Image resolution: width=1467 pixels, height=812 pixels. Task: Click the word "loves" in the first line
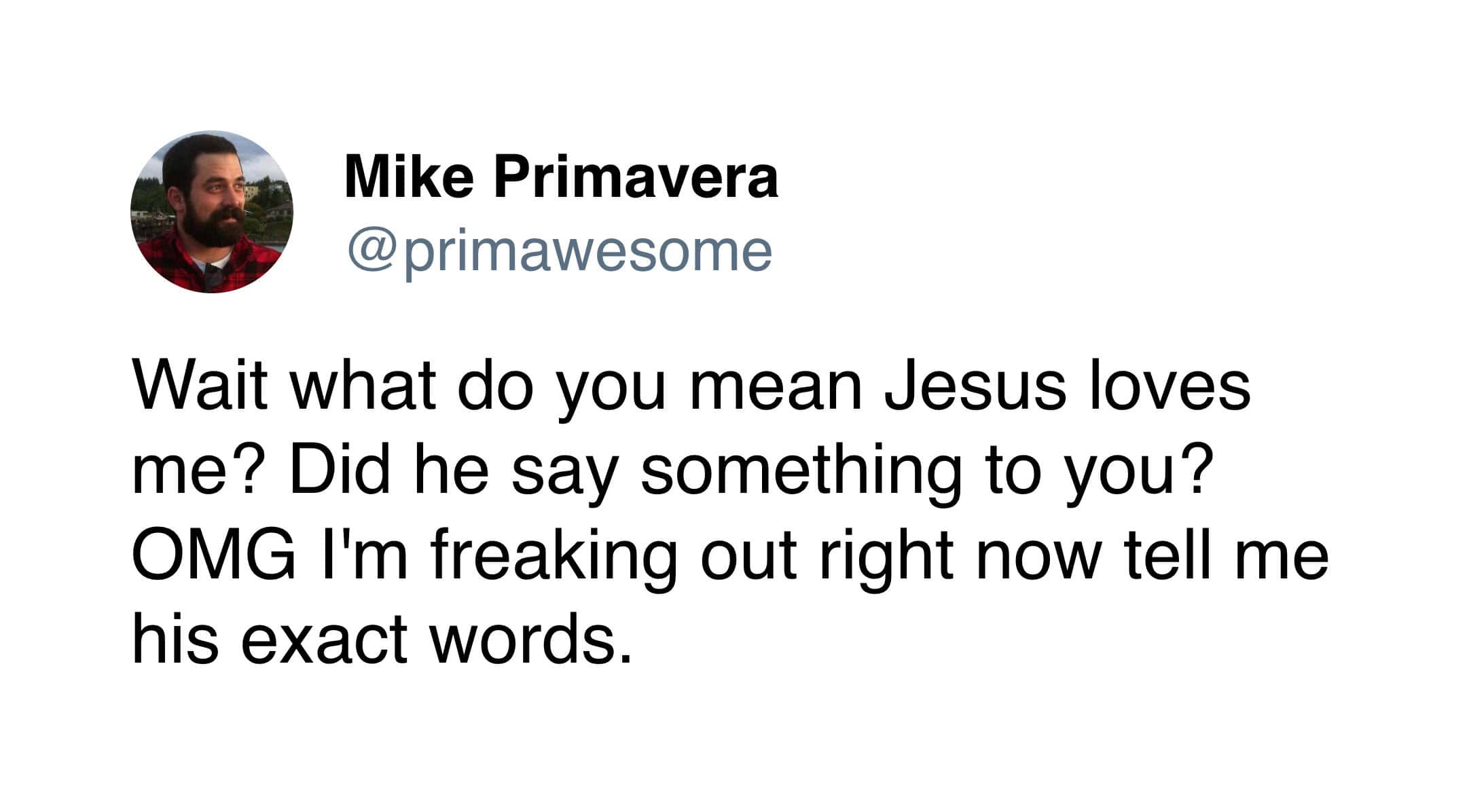click(1170, 386)
